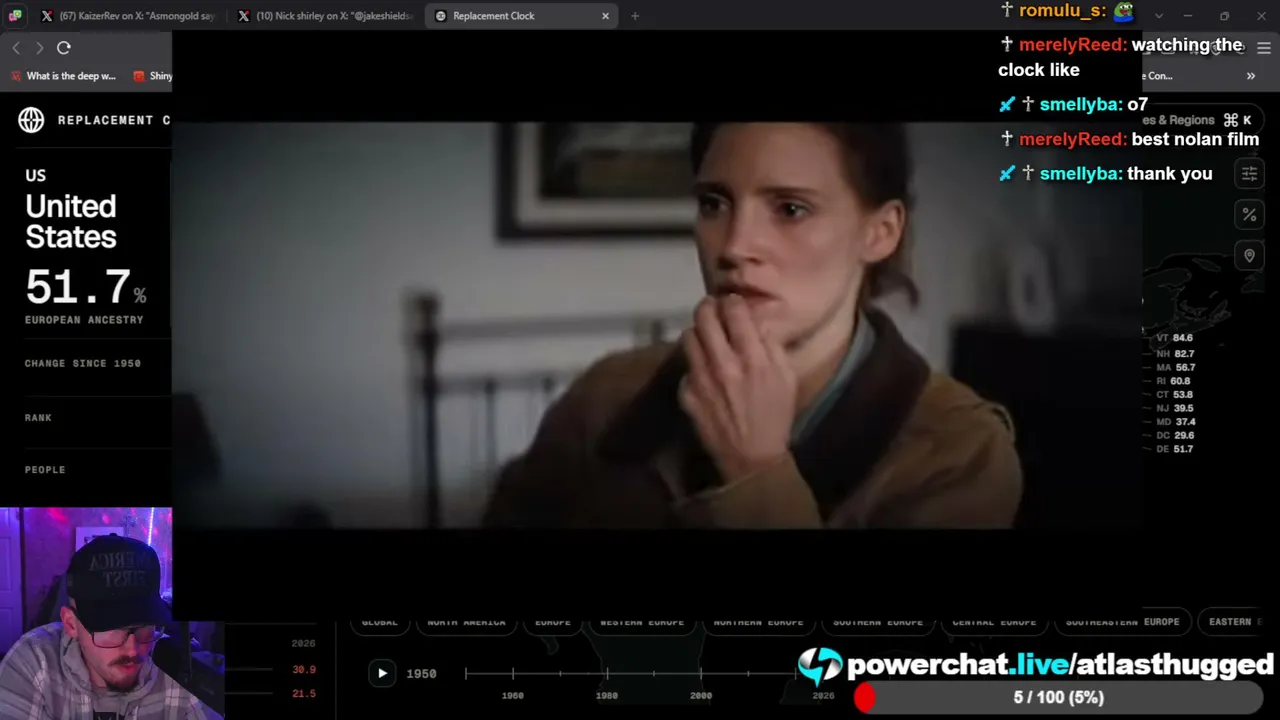The width and height of the screenshot is (1280, 720).
Task: Click the map location pin icon
Action: click(x=1249, y=256)
